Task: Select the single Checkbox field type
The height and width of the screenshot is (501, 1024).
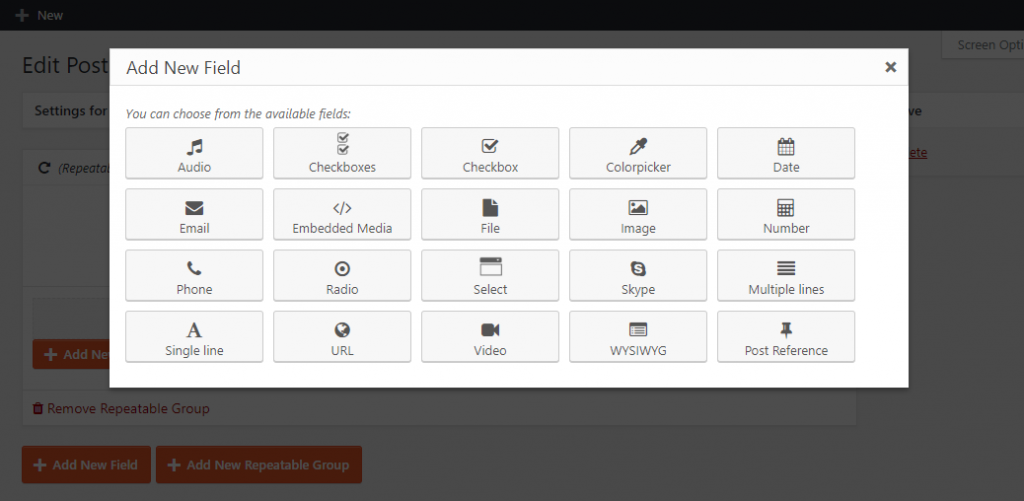Action: pyautogui.click(x=490, y=154)
